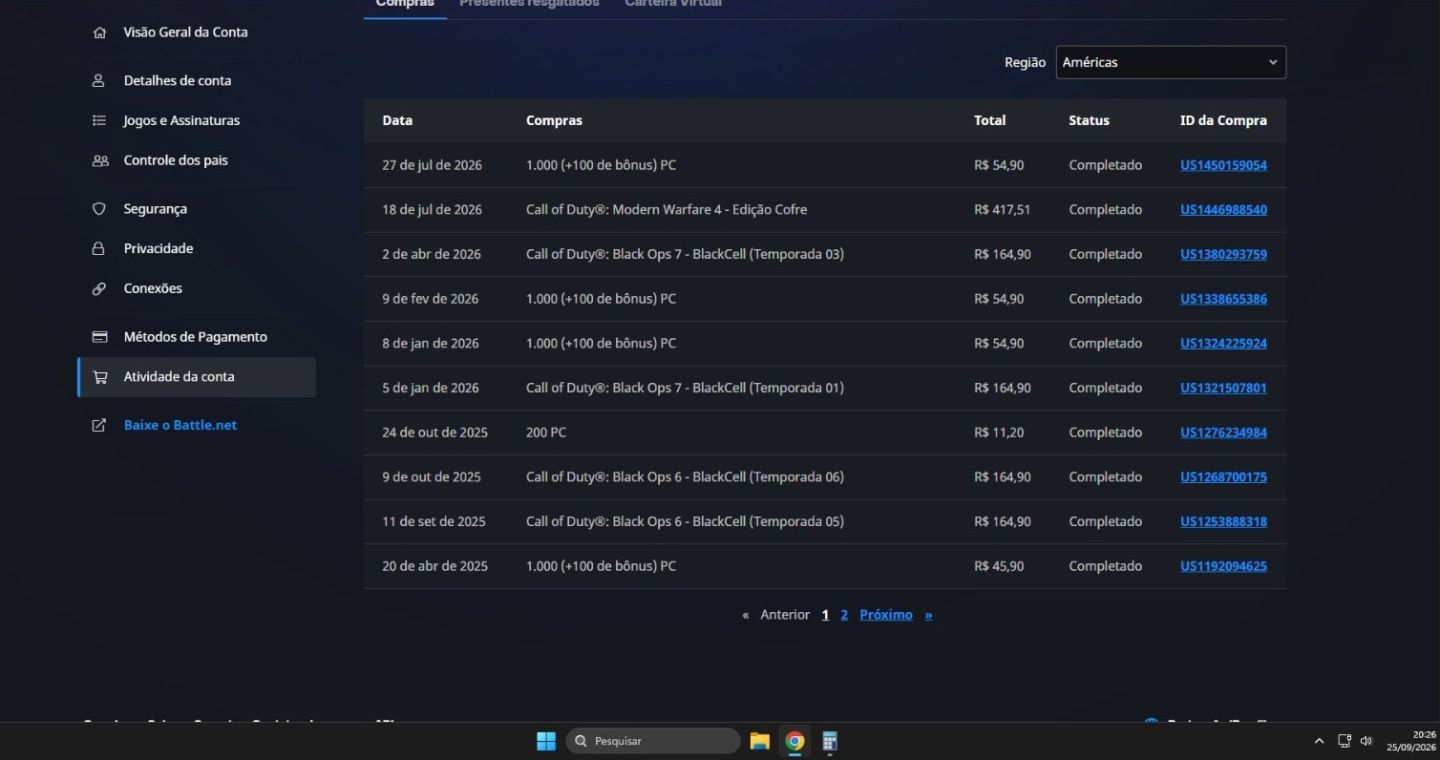Click the chain link icon beside Conexões
This screenshot has height=760, width=1440.
point(99,289)
